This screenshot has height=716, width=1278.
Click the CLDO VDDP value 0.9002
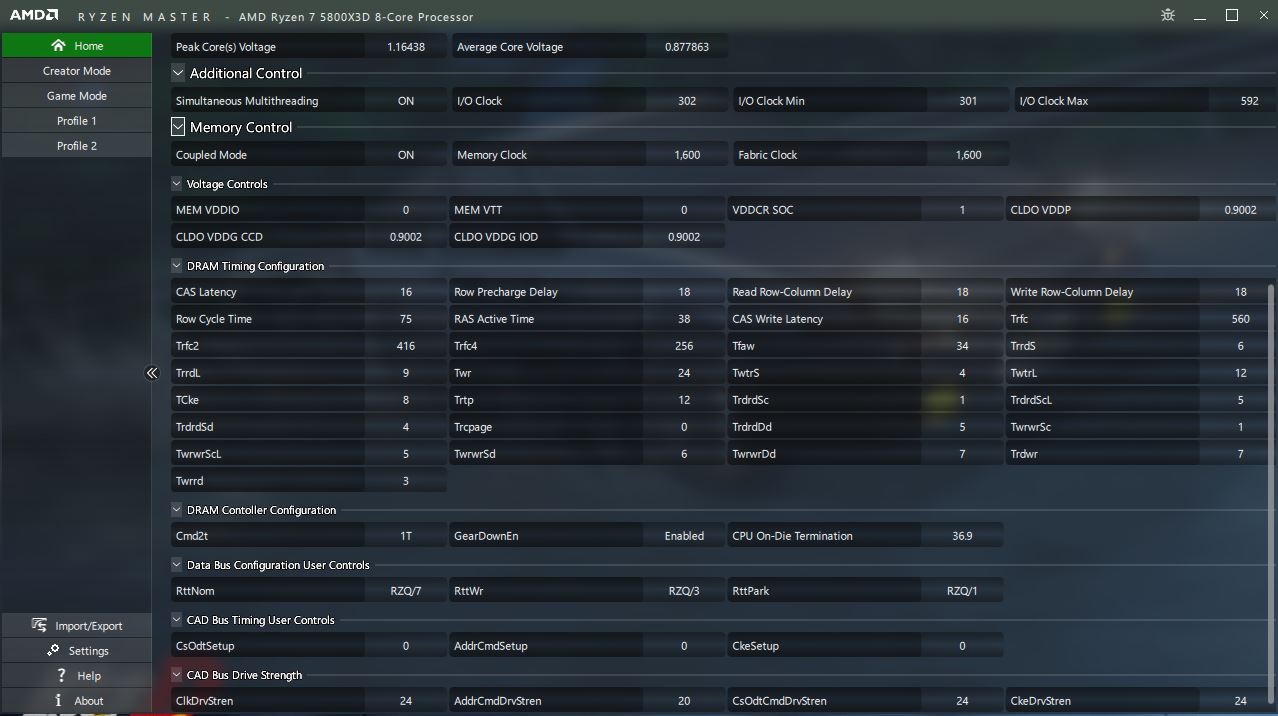[x=1240, y=210]
